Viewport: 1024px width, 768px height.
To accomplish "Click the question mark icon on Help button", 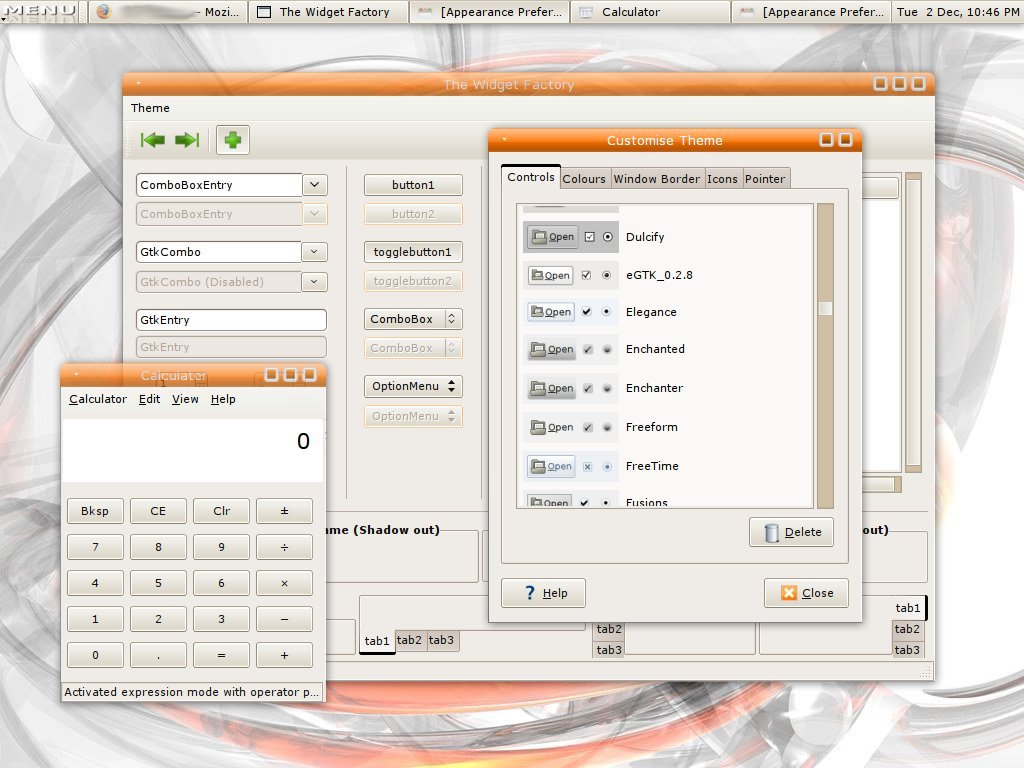I will (x=530, y=592).
